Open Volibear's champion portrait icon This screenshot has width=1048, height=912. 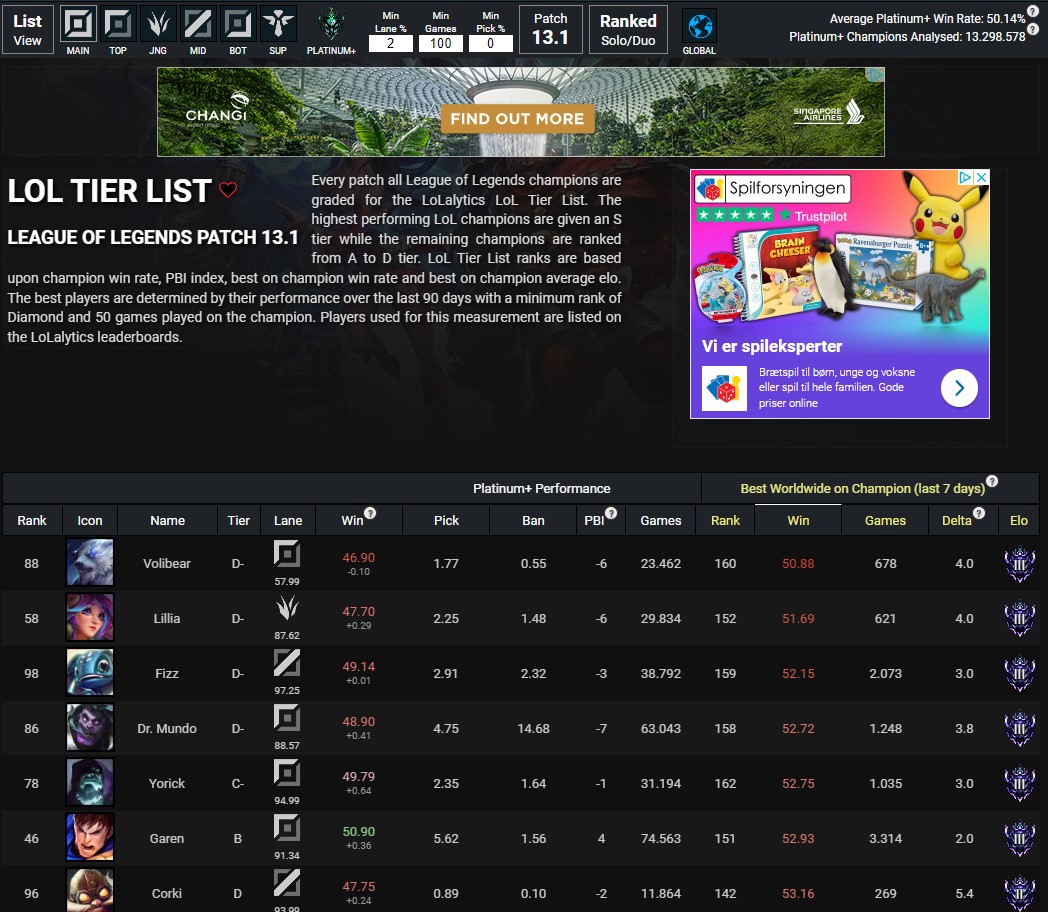pyautogui.click(x=89, y=562)
